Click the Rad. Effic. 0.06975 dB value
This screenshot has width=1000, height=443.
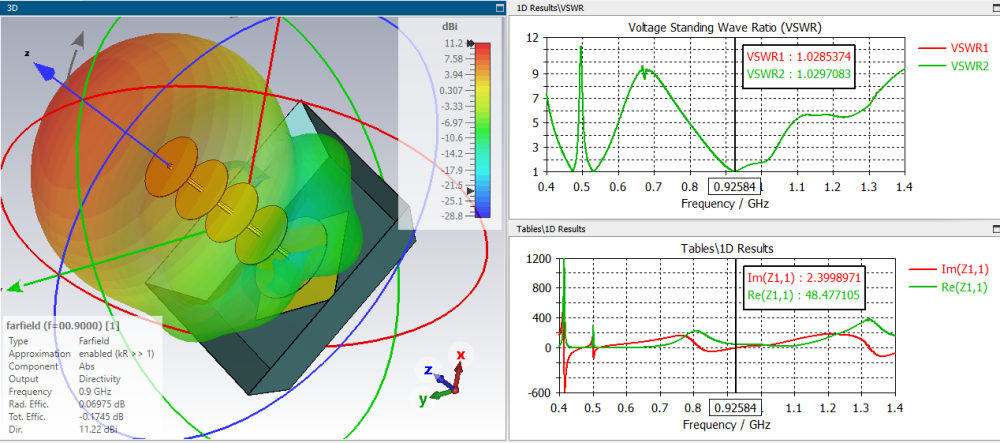(102, 404)
